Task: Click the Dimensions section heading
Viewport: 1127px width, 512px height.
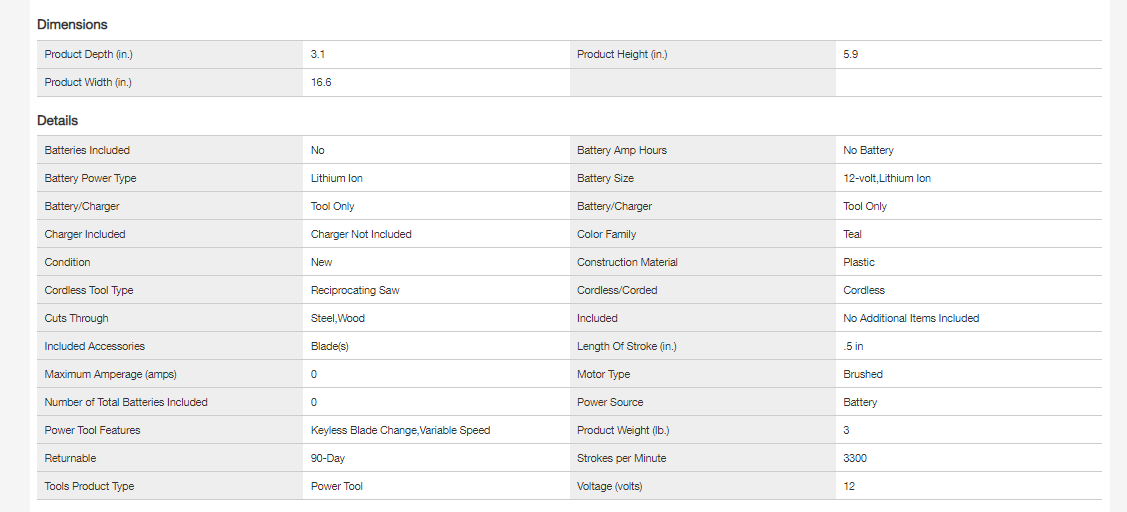Action: 72,24
